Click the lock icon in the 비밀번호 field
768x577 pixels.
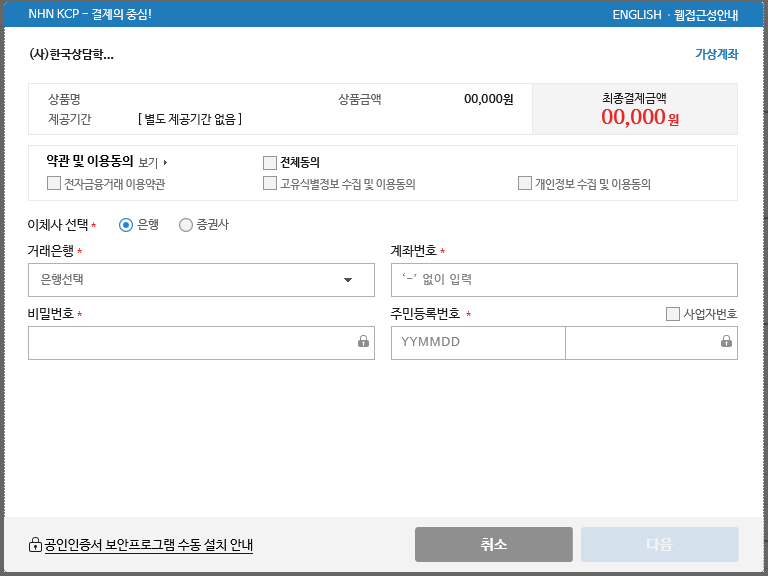pos(363,341)
